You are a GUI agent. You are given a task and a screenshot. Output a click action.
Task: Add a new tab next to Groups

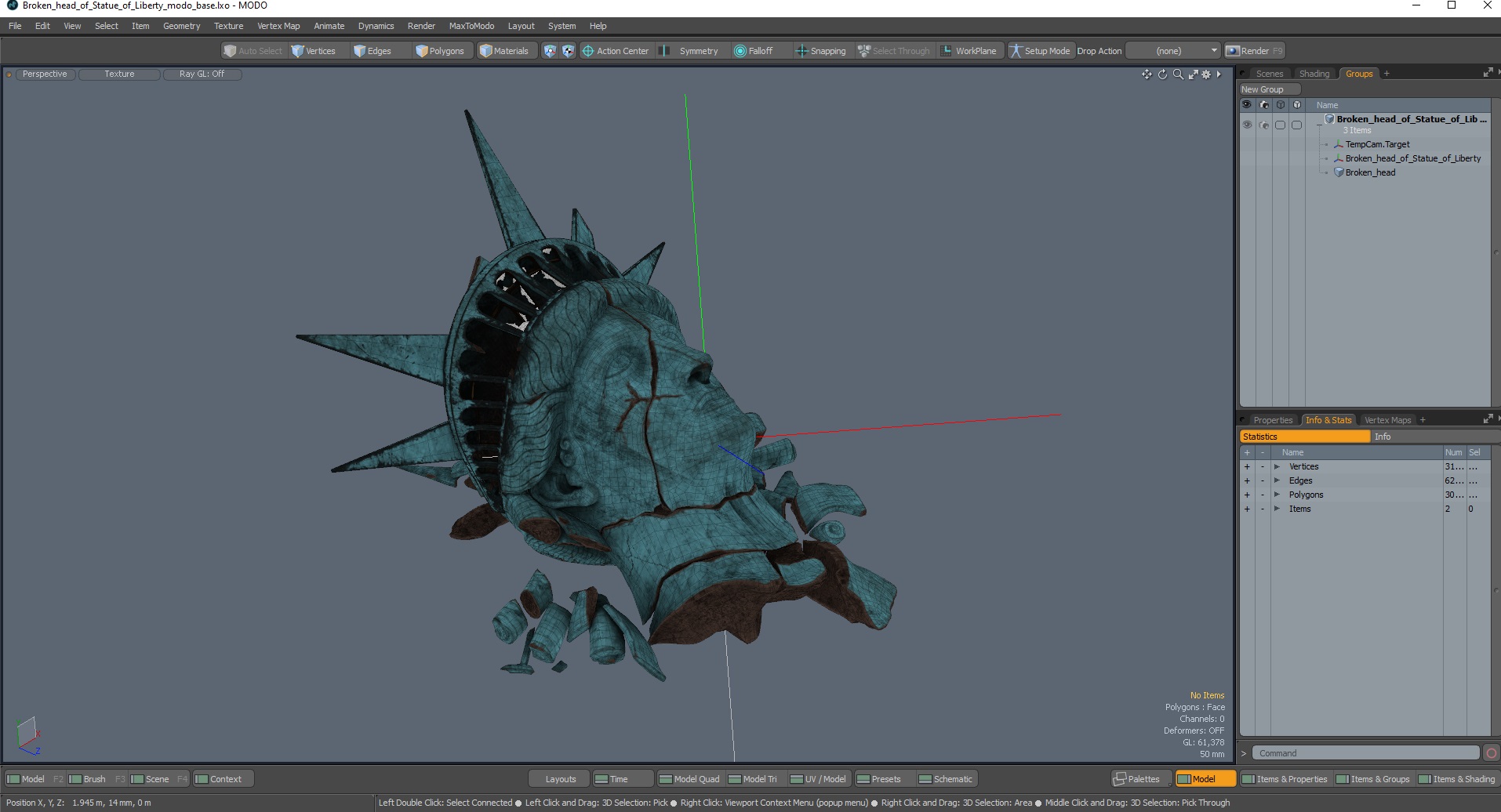(1387, 74)
